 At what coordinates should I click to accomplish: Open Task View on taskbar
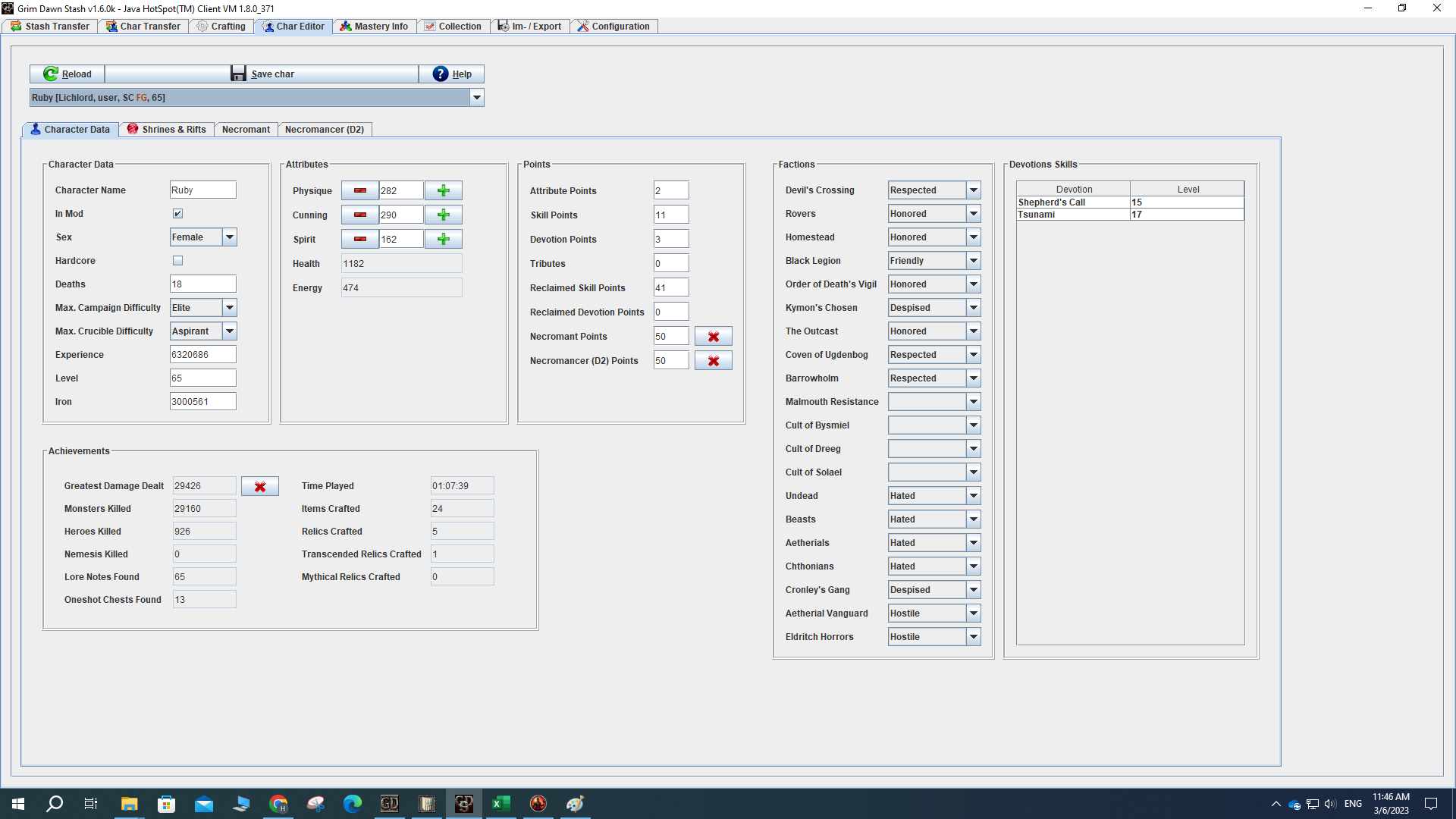tap(91, 804)
